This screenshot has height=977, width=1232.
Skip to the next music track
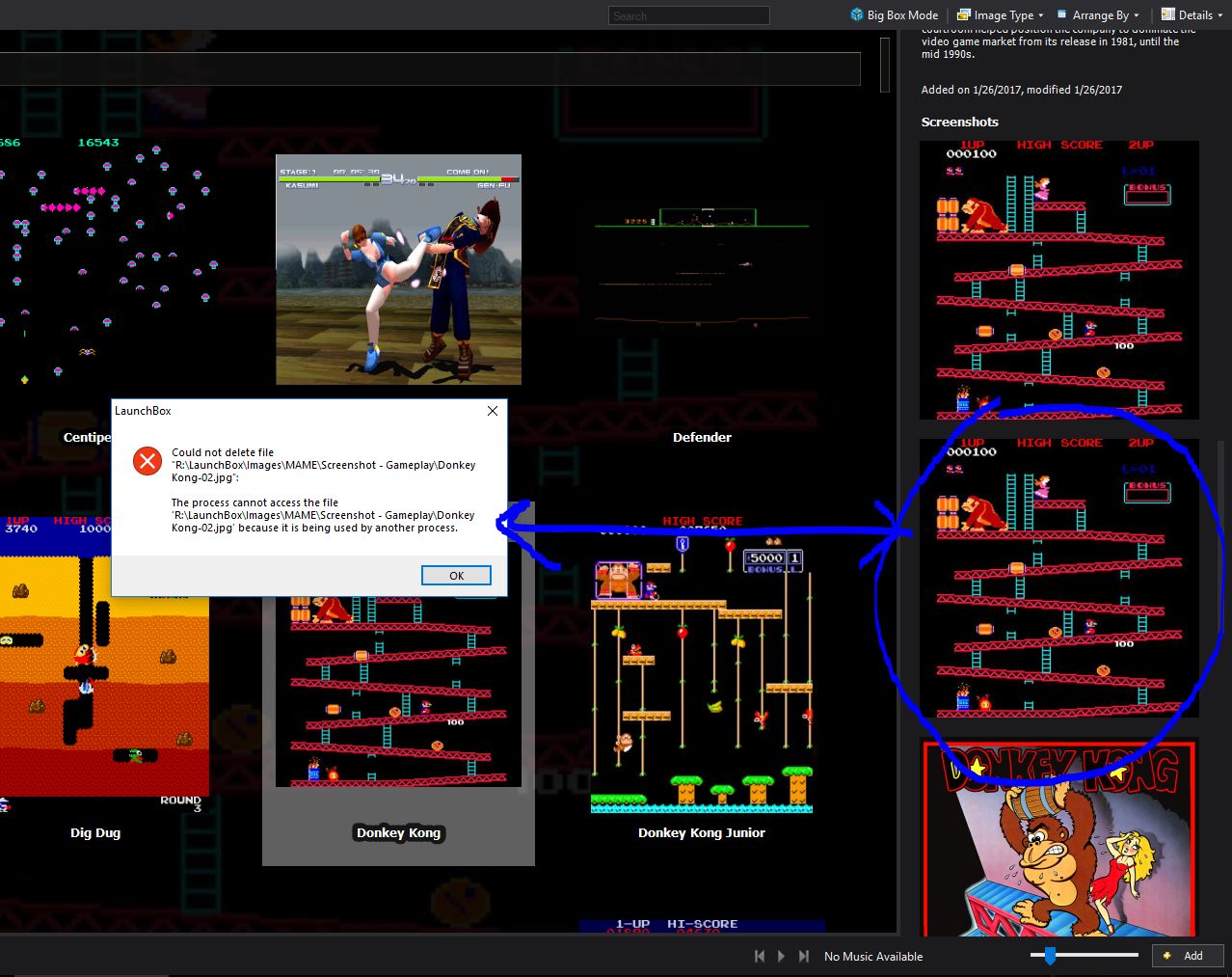click(x=803, y=956)
